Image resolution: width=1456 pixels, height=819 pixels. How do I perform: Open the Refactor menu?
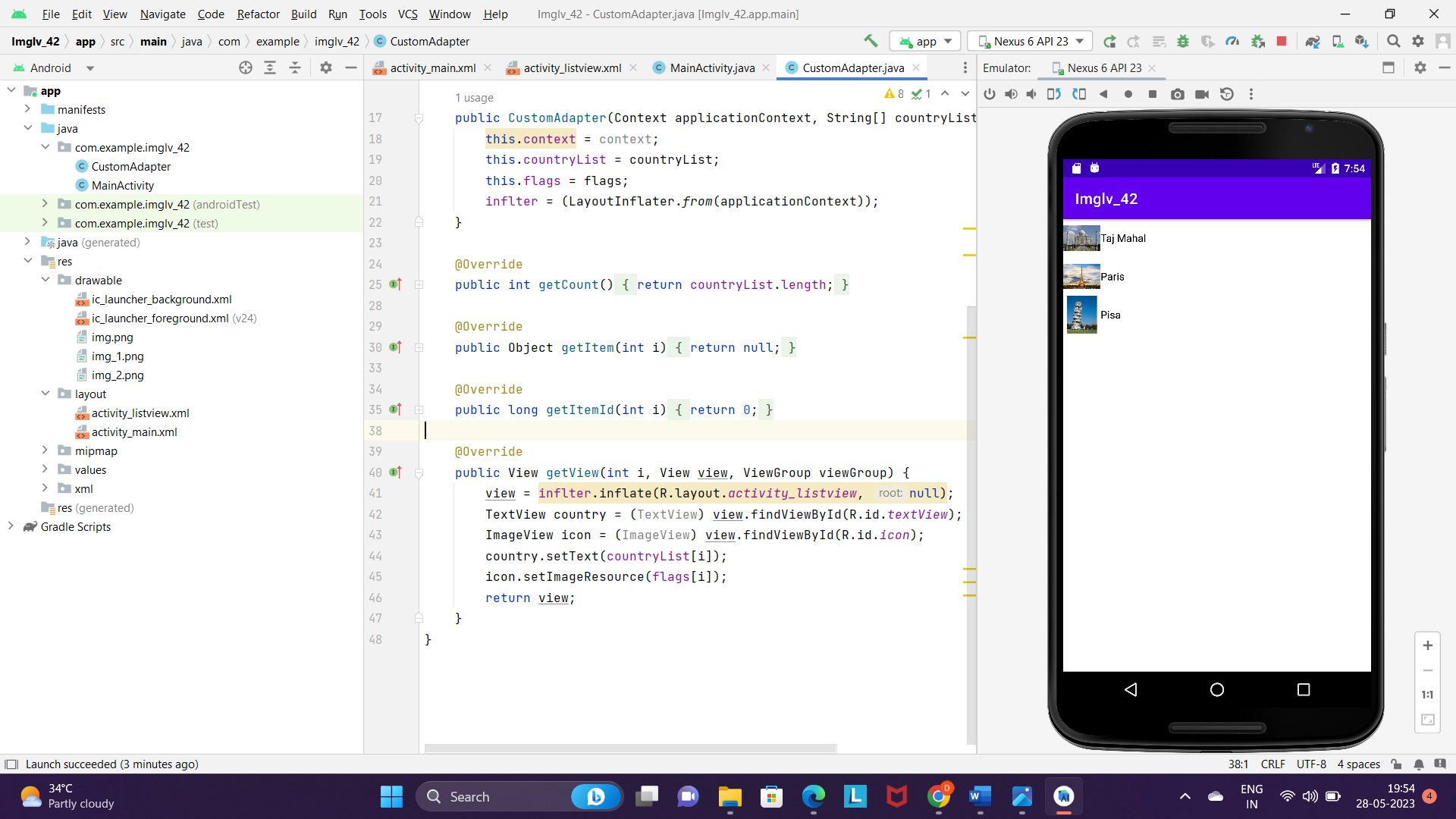[258, 14]
